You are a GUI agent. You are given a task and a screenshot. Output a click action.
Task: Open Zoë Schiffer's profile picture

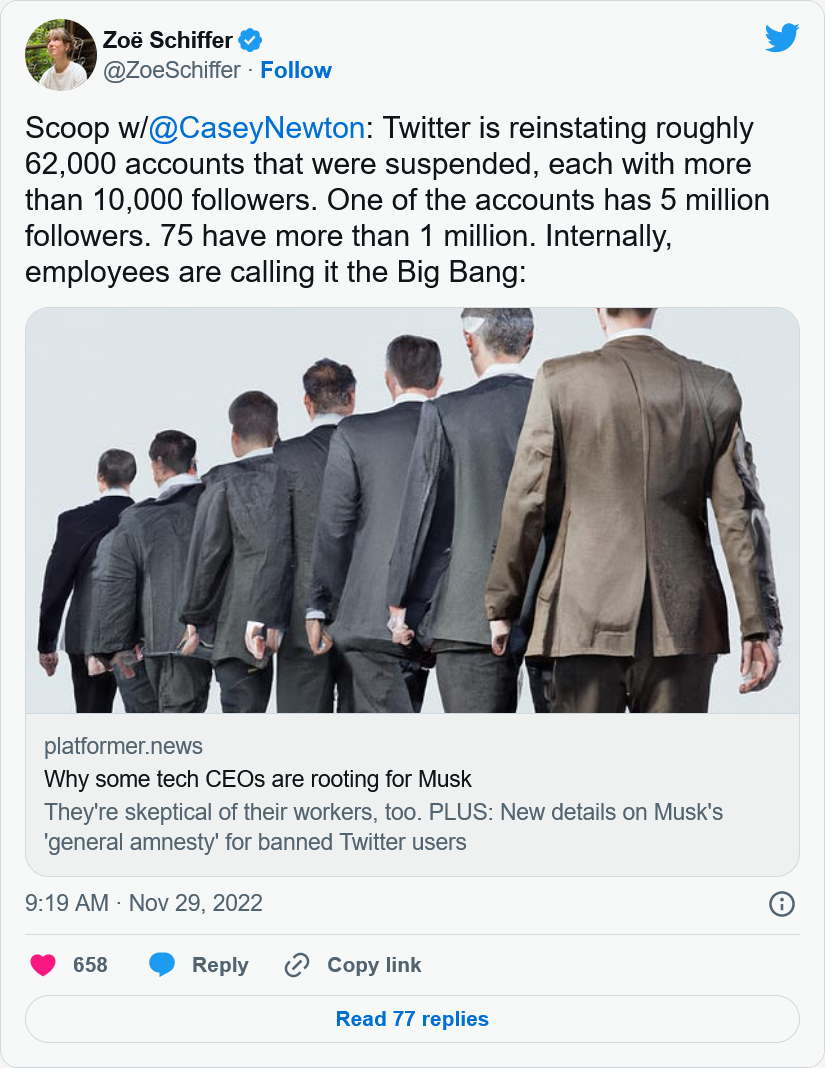click(x=61, y=54)
